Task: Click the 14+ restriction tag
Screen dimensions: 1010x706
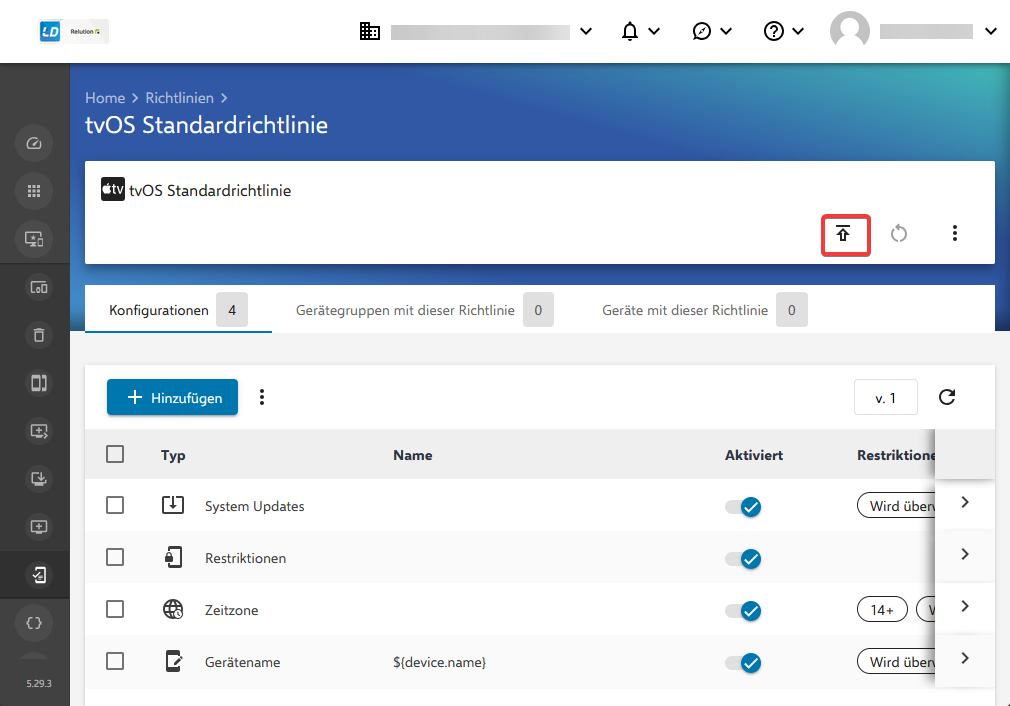Action: tap(882, 609)
